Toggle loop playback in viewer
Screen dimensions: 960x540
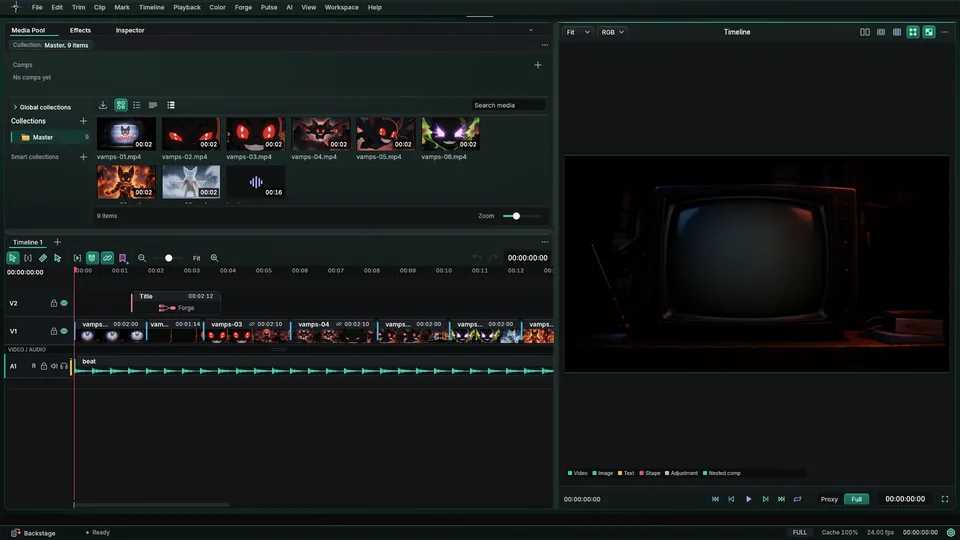(x=797, y=499)
